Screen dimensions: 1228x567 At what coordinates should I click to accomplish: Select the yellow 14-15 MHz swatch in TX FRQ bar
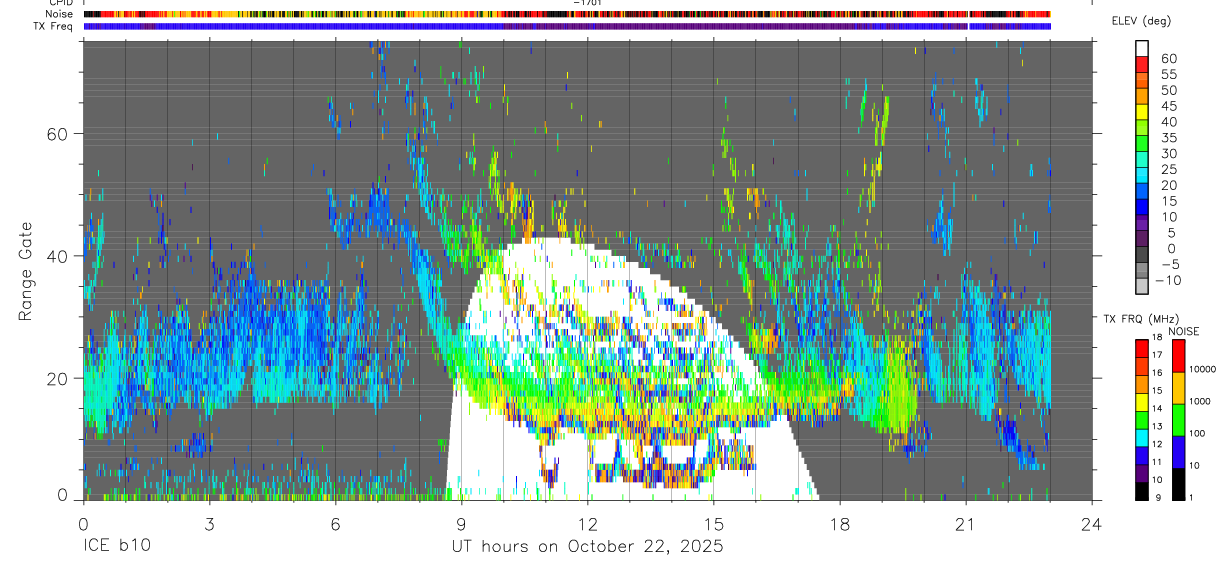point(1142,401)
